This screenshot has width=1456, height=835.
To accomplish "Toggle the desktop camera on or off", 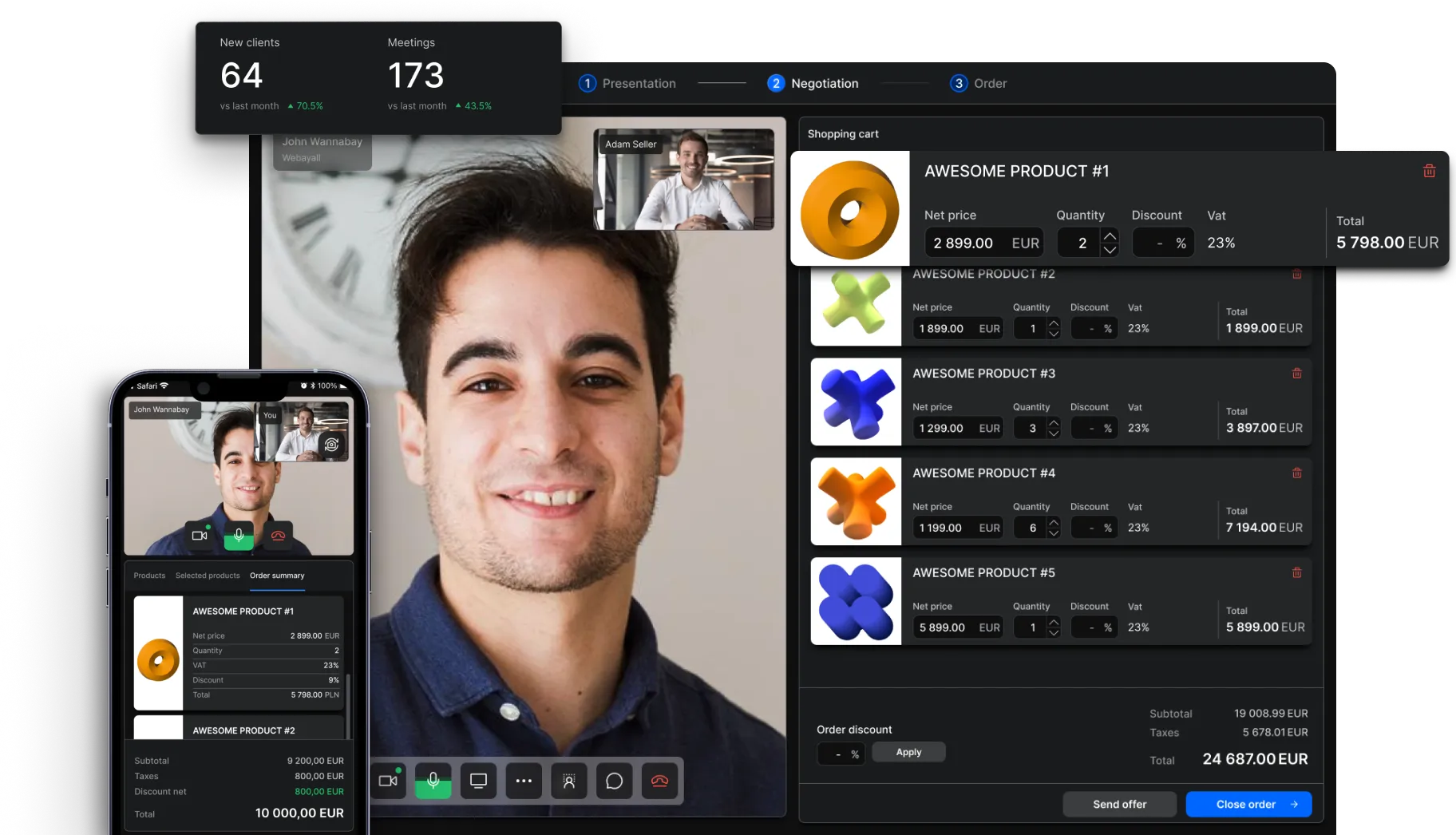I will tap(388, 781).
